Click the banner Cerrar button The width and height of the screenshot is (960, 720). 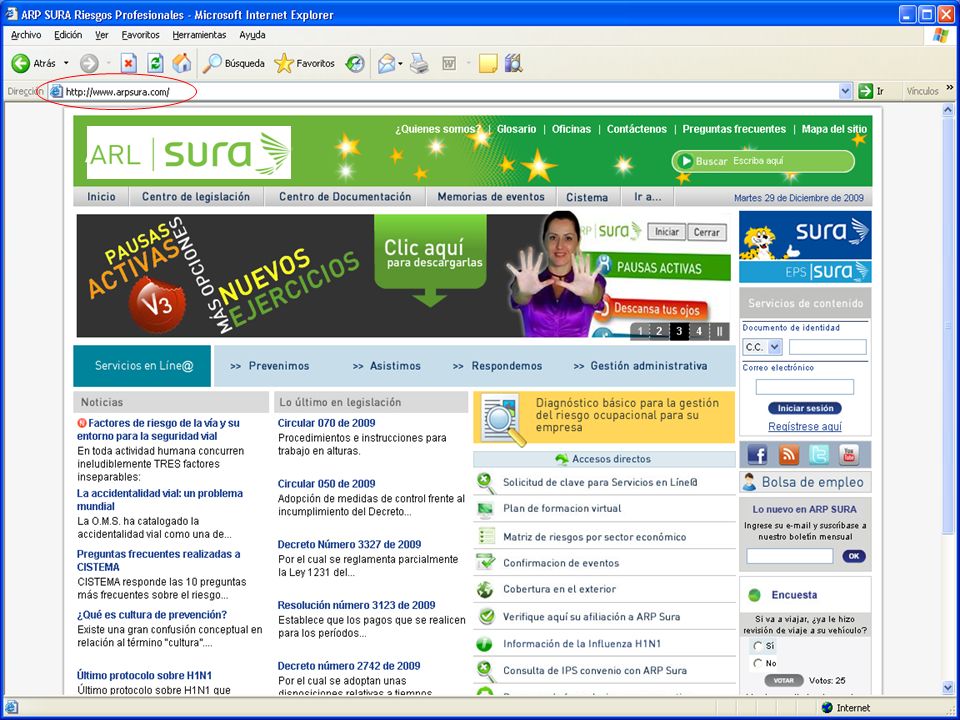[707, 232]
